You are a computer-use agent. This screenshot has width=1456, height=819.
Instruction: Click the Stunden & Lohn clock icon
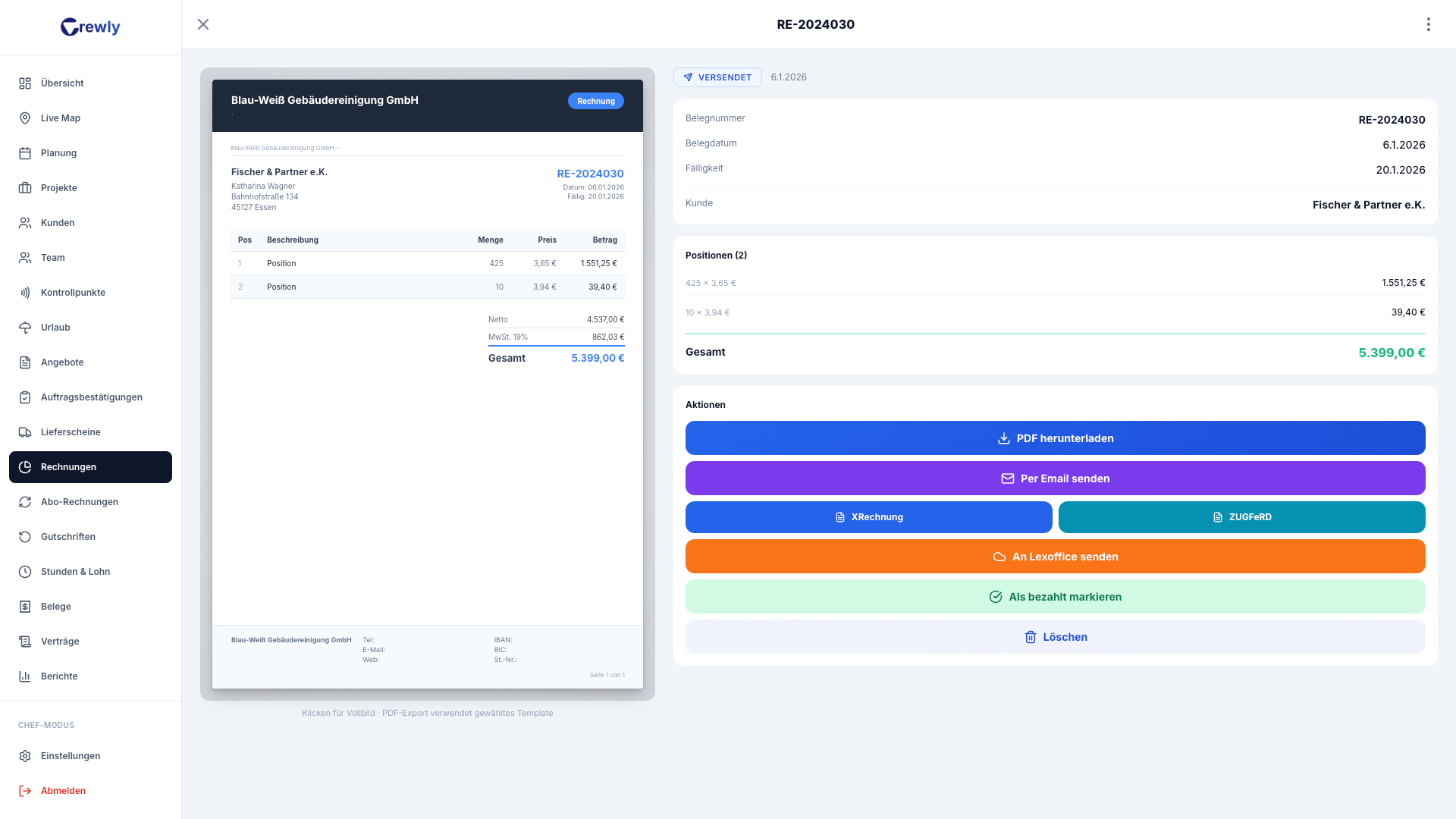25,572
